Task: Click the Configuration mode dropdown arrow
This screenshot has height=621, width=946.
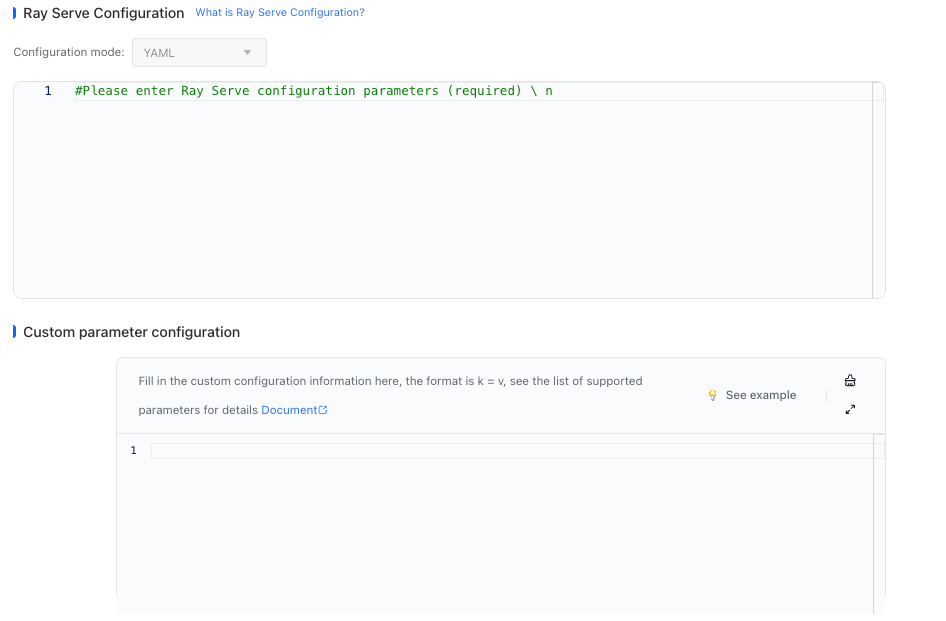Action: pyautogui.click(x=247, y=52)
